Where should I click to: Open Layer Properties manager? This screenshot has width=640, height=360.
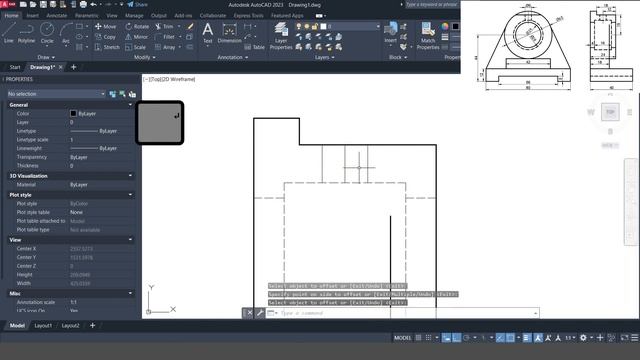coord(281,36)
